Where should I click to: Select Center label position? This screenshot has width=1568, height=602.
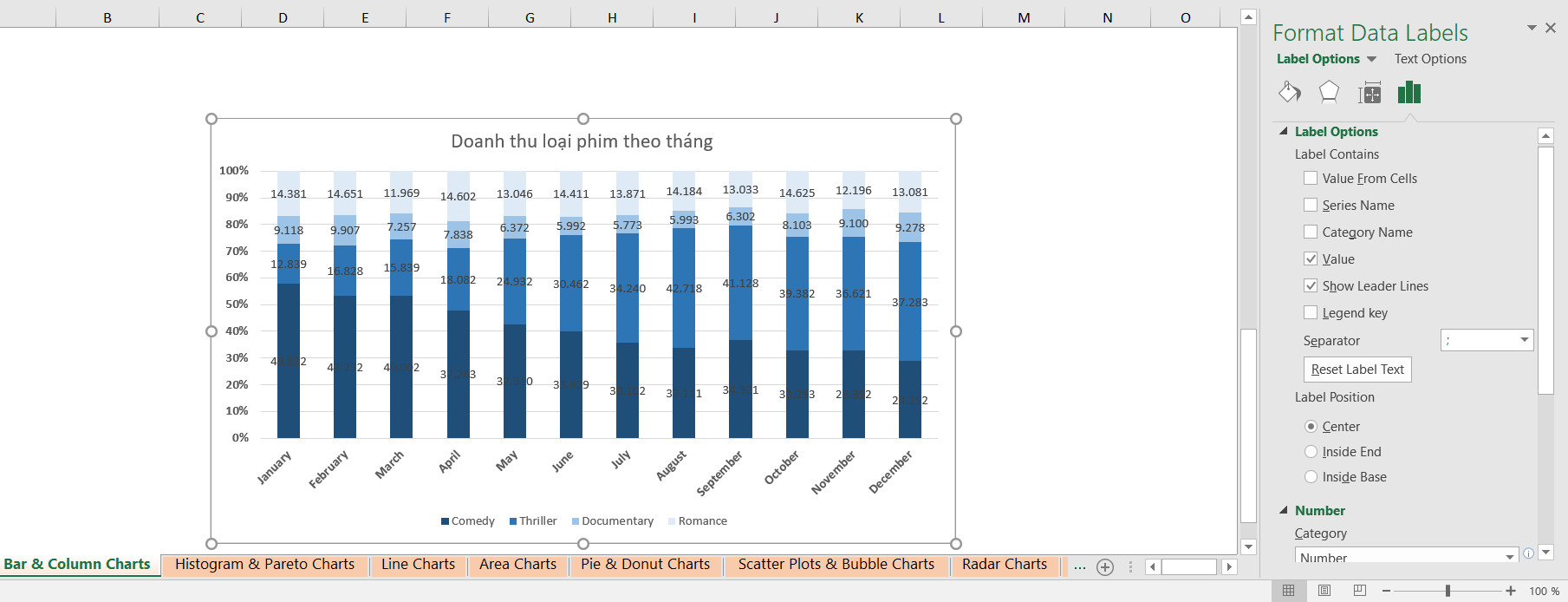click(x=1311, y=426)
